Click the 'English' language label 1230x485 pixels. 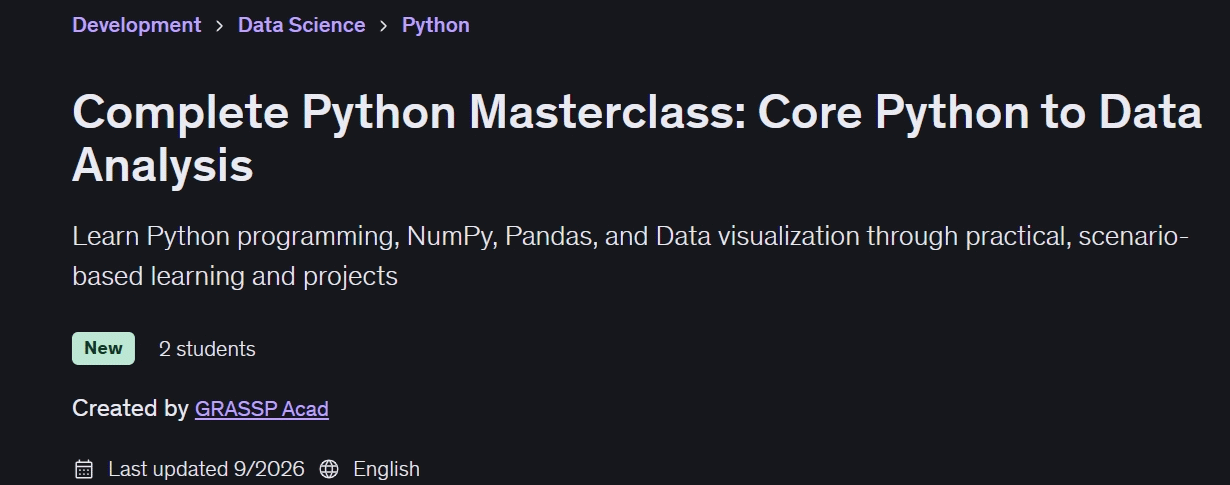[x=386, y=469]
